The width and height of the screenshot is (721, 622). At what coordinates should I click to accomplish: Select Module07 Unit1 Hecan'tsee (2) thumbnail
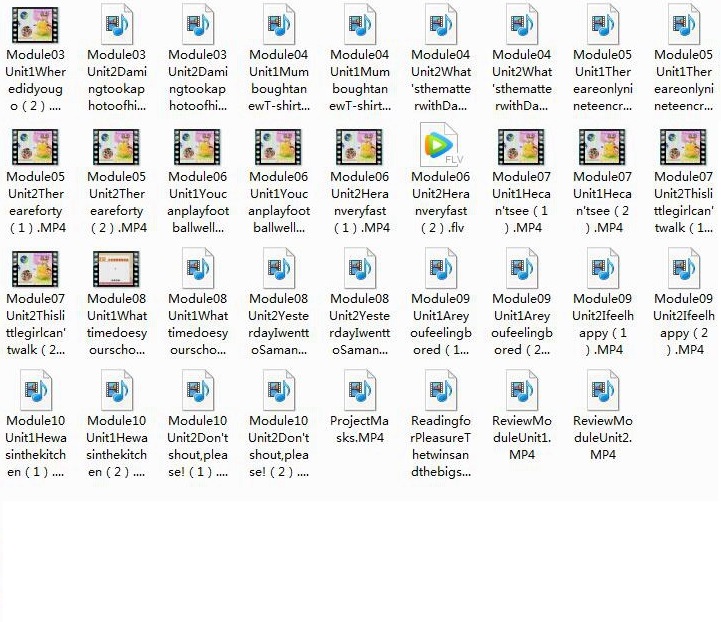602,146
